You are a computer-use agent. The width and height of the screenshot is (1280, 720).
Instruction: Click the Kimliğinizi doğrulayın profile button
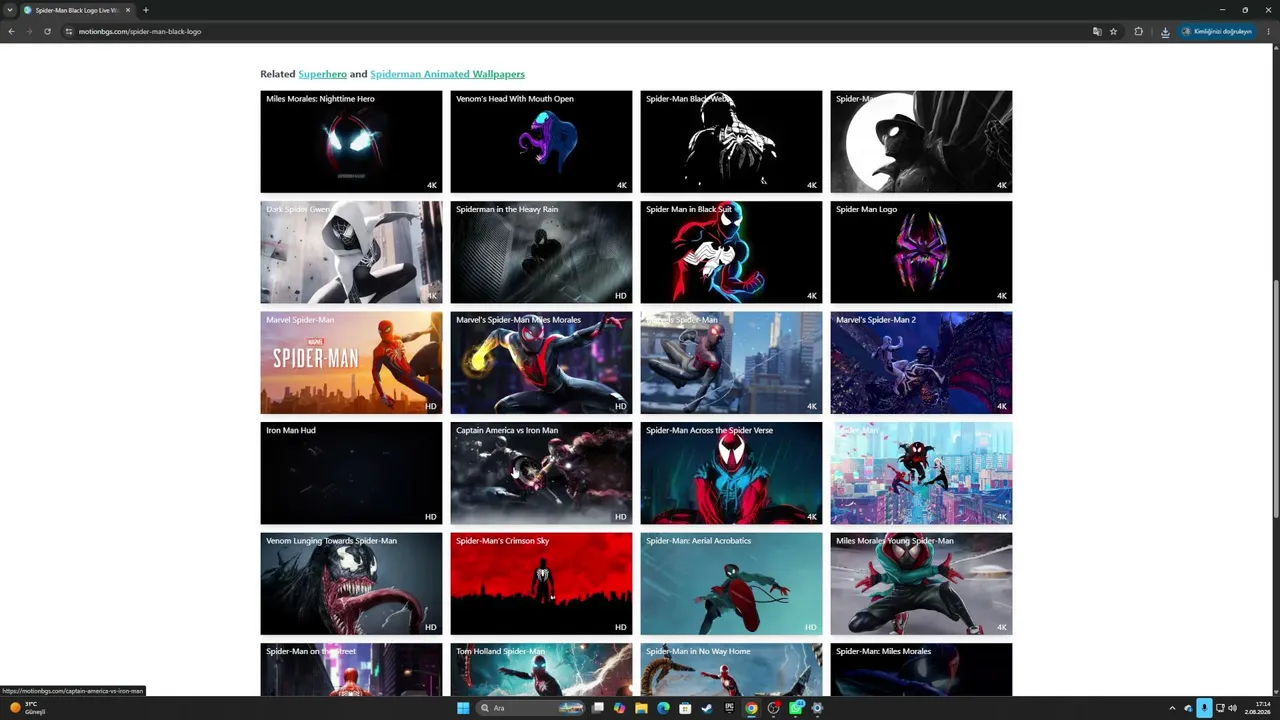(x=1217, y=31)
